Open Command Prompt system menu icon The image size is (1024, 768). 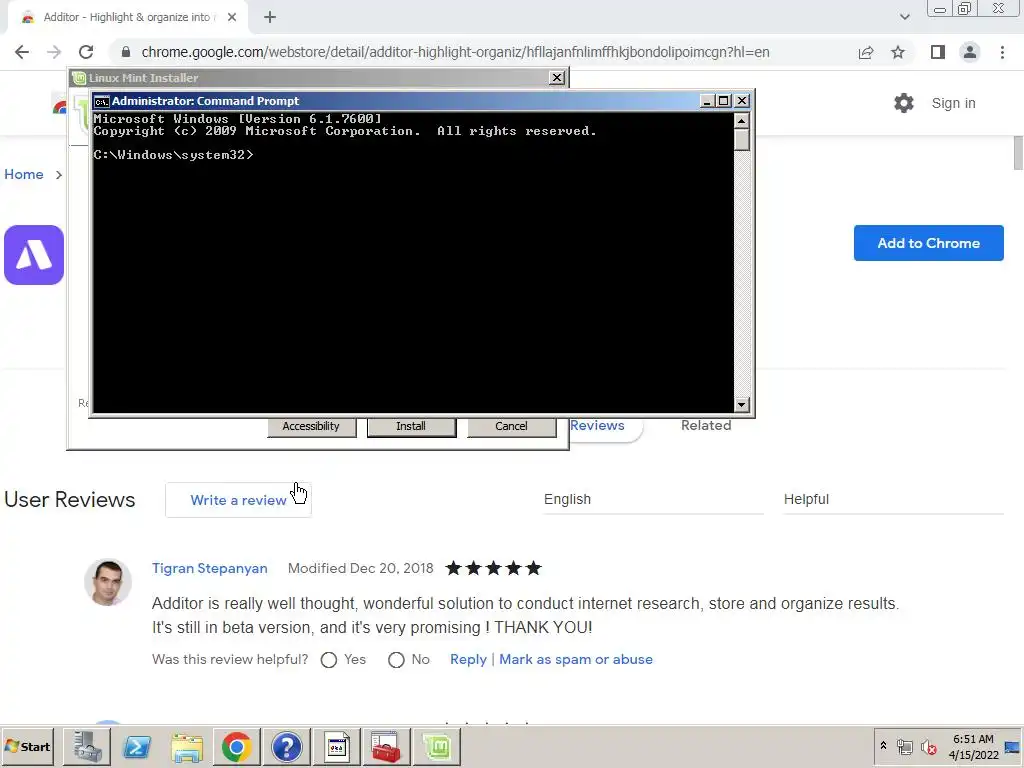coord(101,101)
